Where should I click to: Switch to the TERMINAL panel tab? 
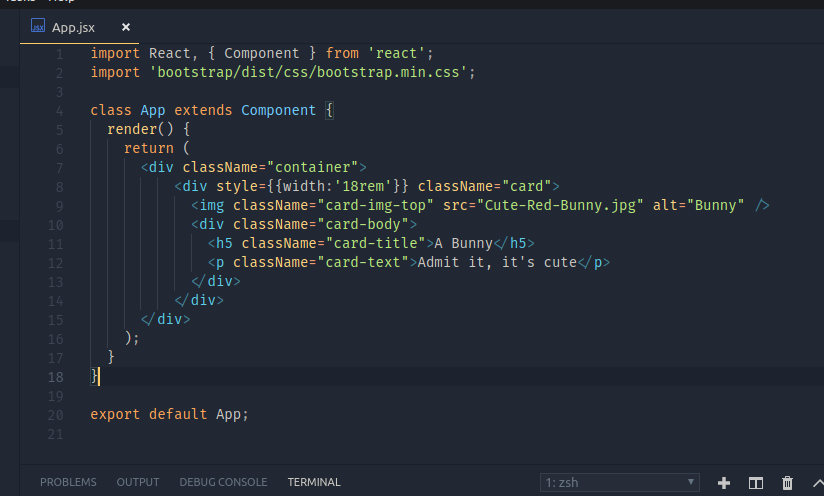[x=314, y=482]
